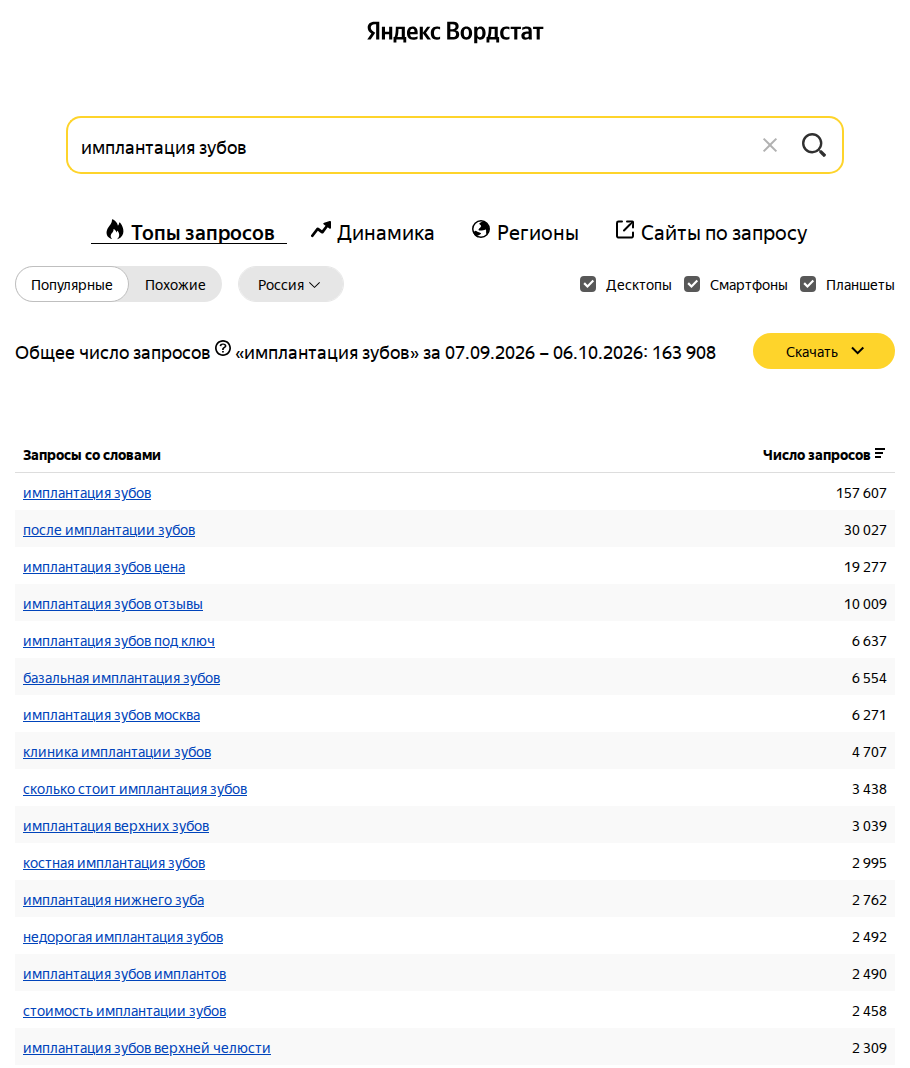
Task: Open the link недорогая имплантация зубов
Action: 123,937
